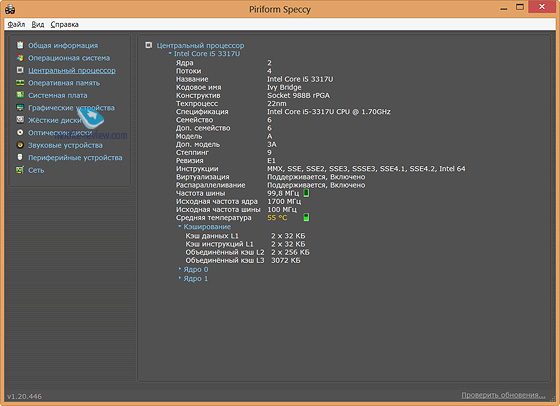
Task: Click the Speccy app icon in title bar
Action: 10,9
